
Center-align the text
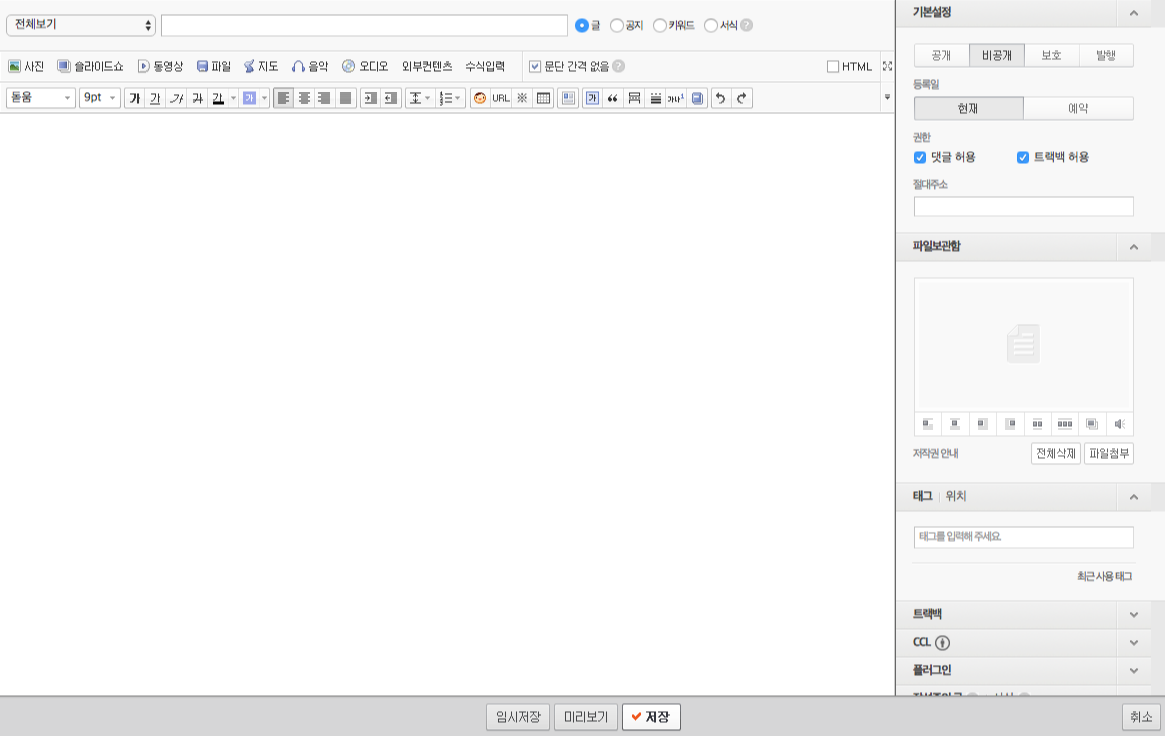click(x=304, y=98)
